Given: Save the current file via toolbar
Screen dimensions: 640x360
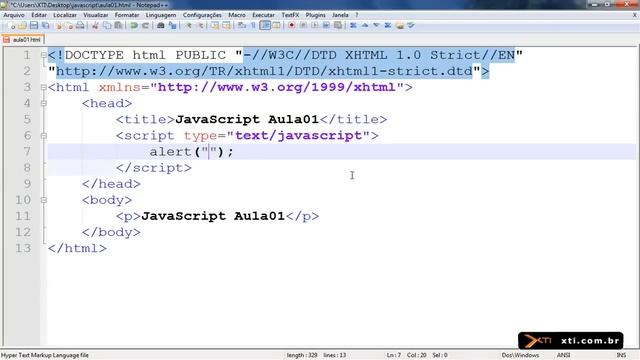Looking at the screenshot, I should click(34, 25).
